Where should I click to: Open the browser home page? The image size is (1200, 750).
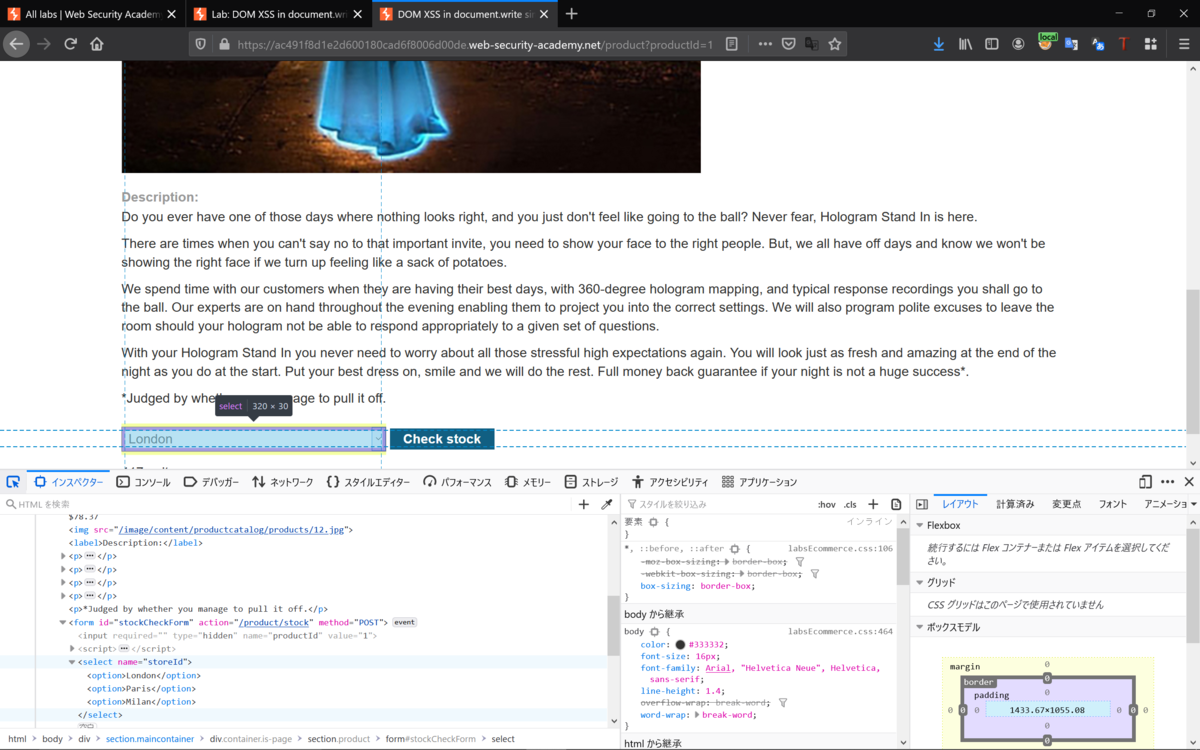pos(97,44)
